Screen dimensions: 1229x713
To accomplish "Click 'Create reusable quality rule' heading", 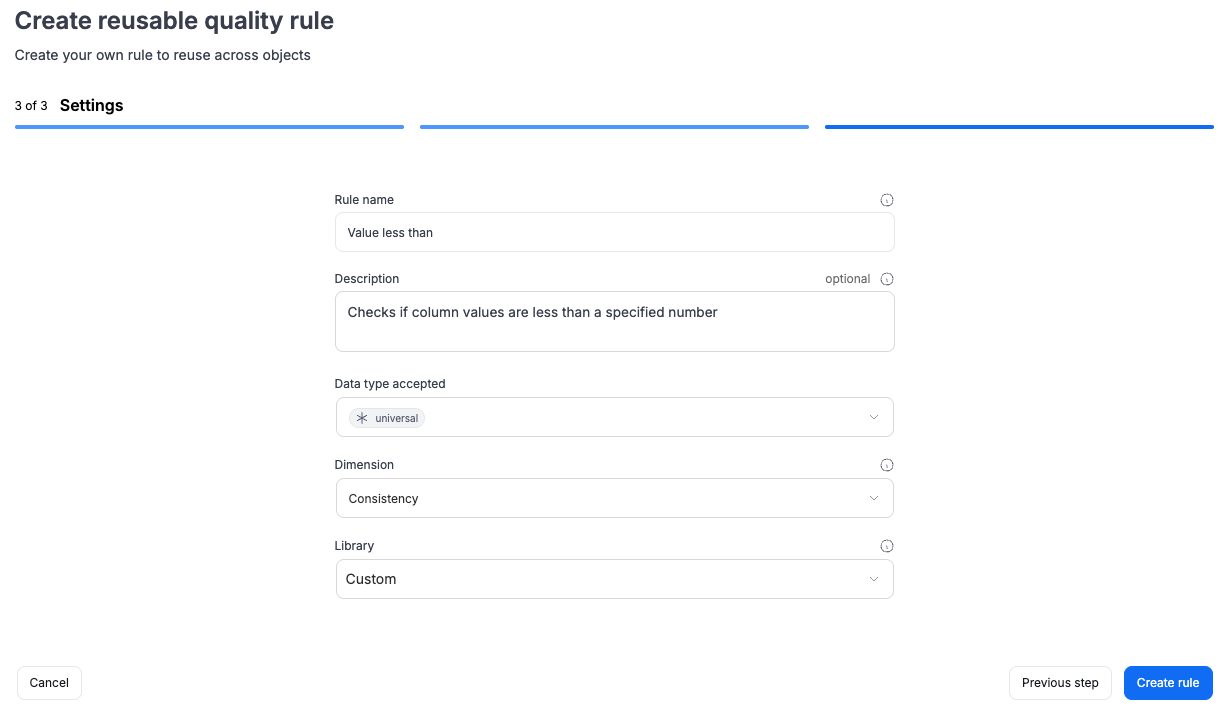I will (174, 20).
